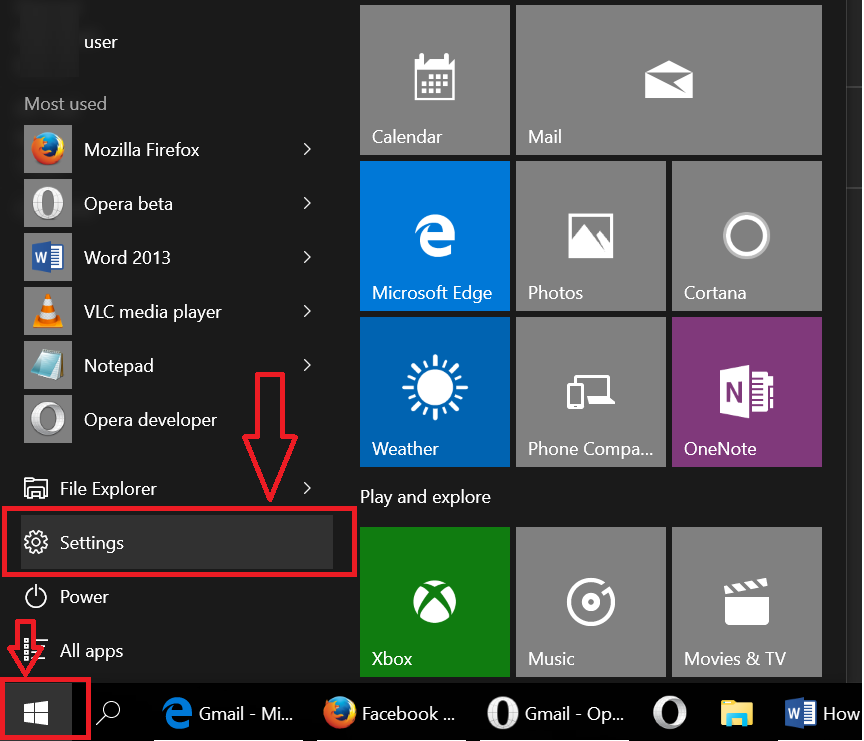Open the File Explorer folder on taskbar
The image size is (864, 741).
(x=737, y=713)
